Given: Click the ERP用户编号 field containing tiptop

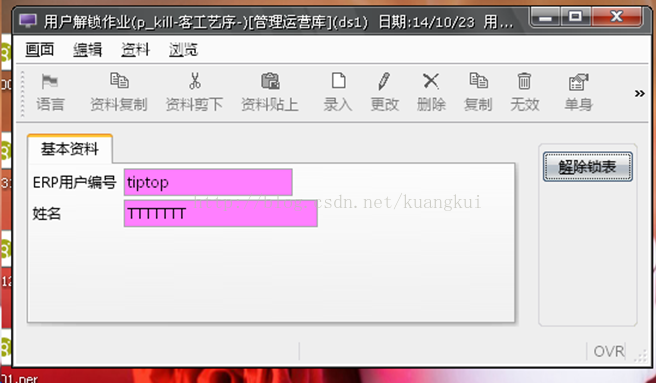Looking at the screenshot, I should click(208, 182).
